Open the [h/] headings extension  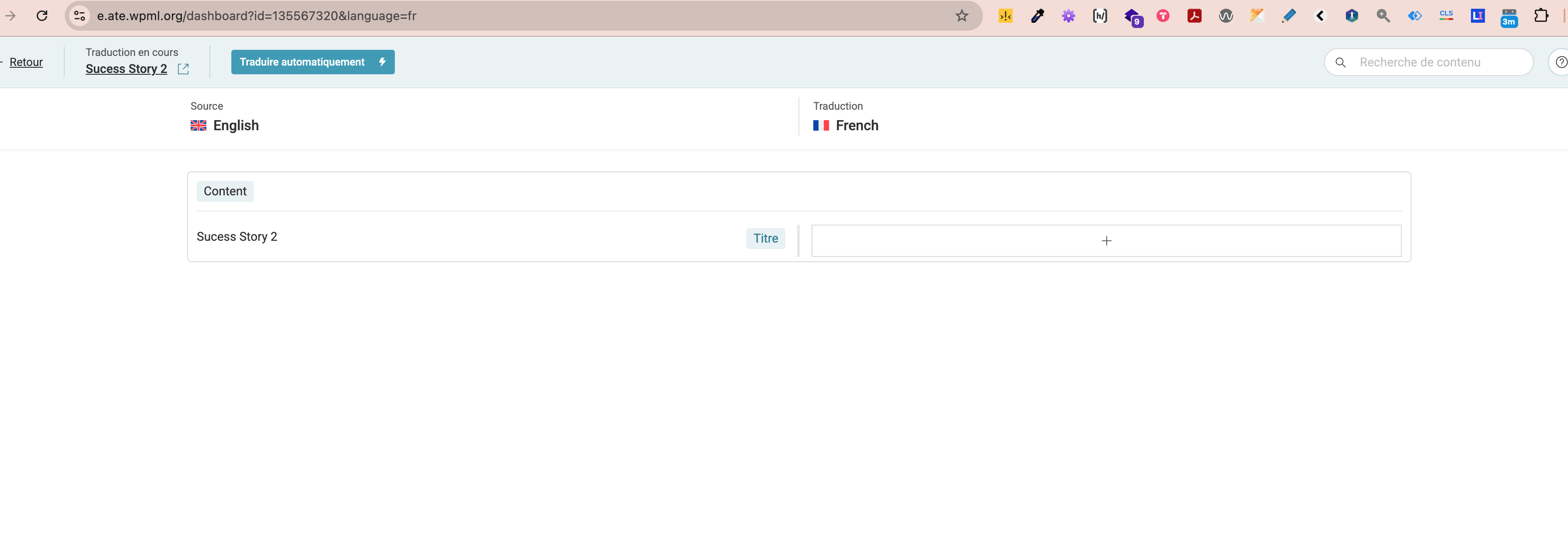1100,16
